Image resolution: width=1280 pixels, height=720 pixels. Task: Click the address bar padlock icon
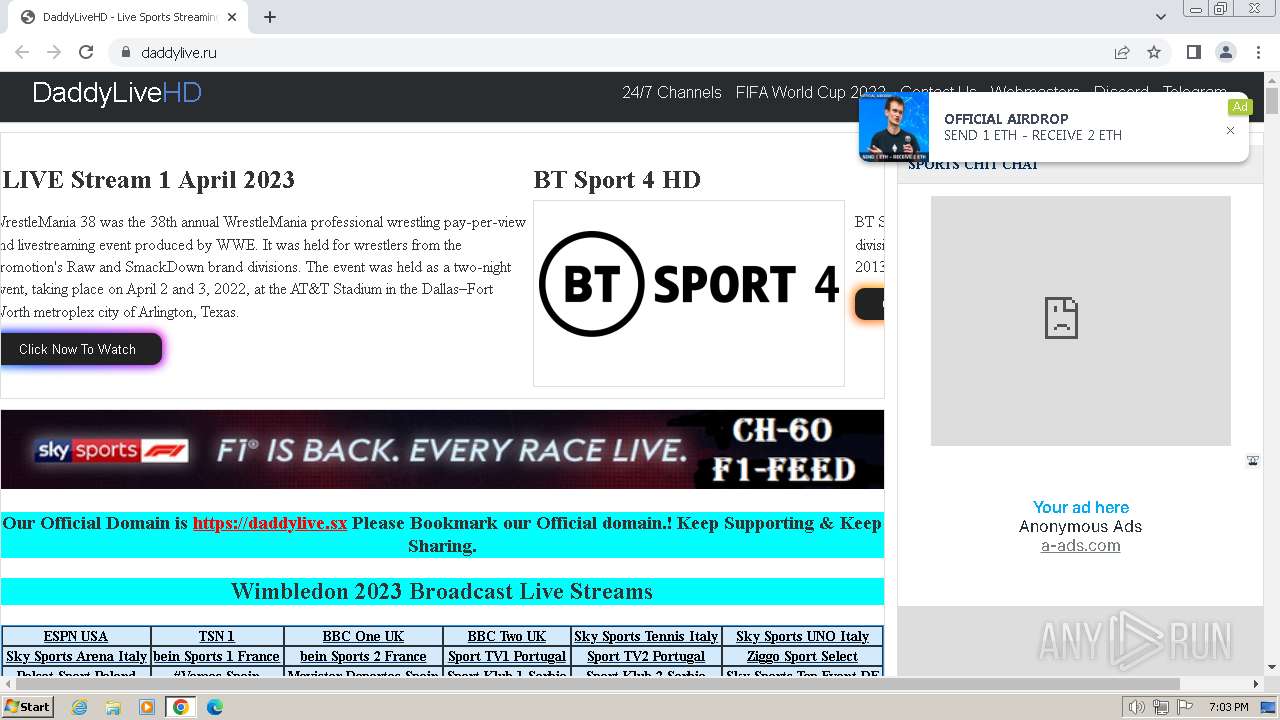click(x=125, y=52)
